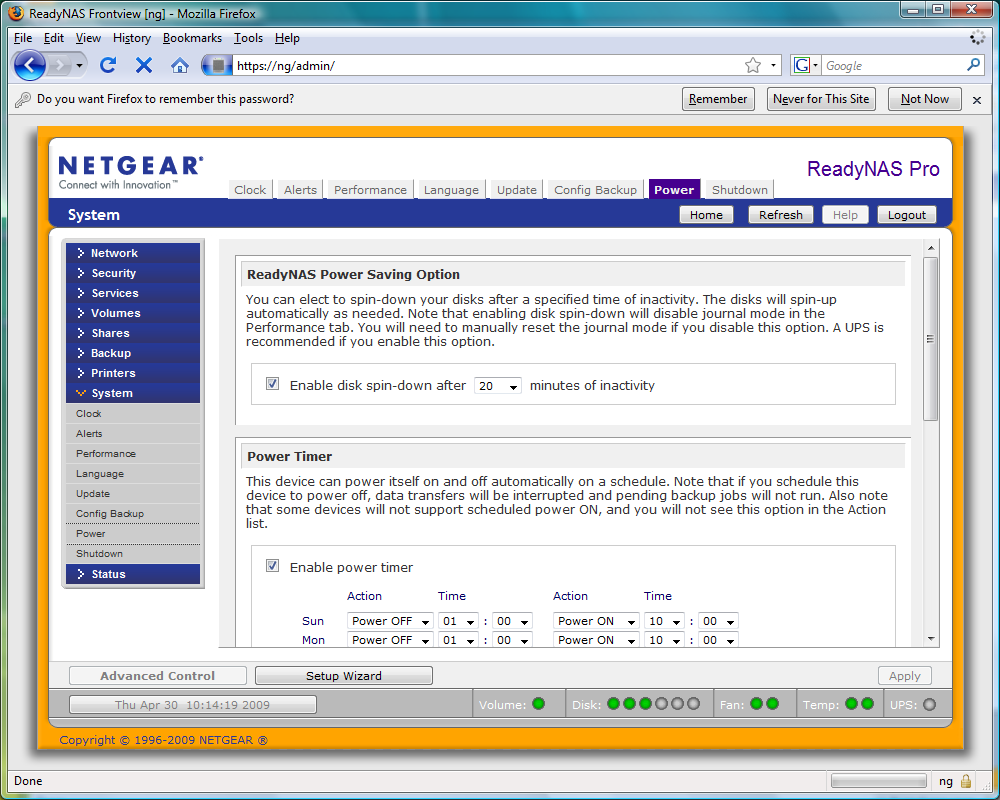Viewport: 1000px width, 800px height.
Task: Open Mon Power ON hour dropdown 10
Action: (x=664, y=640)
